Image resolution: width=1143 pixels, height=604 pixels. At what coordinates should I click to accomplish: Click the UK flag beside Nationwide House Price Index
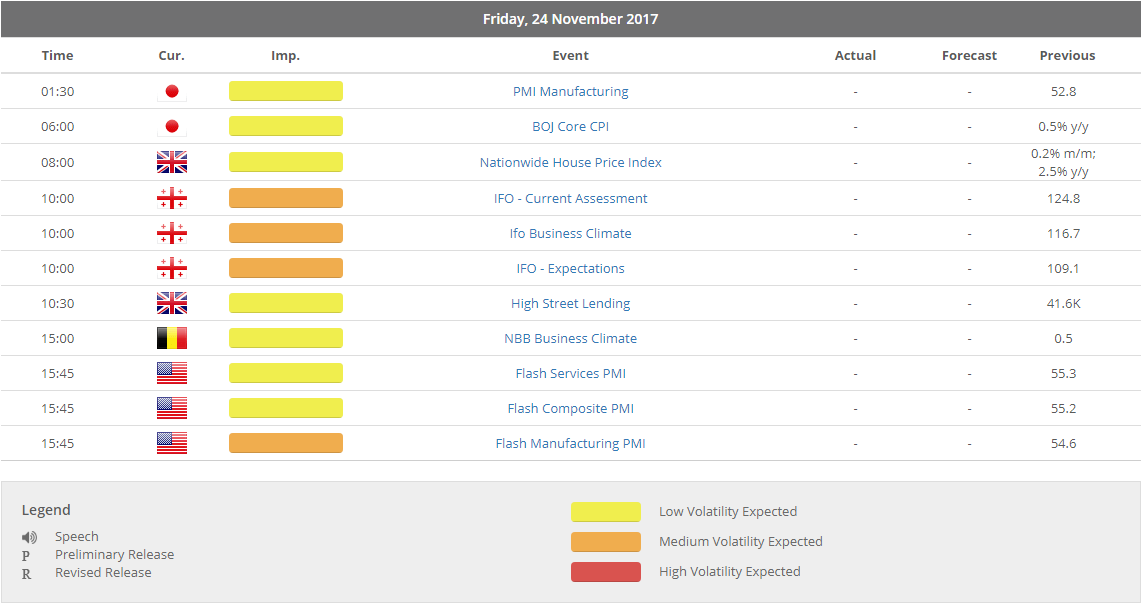pyautogui.click(x=171, y=163)
